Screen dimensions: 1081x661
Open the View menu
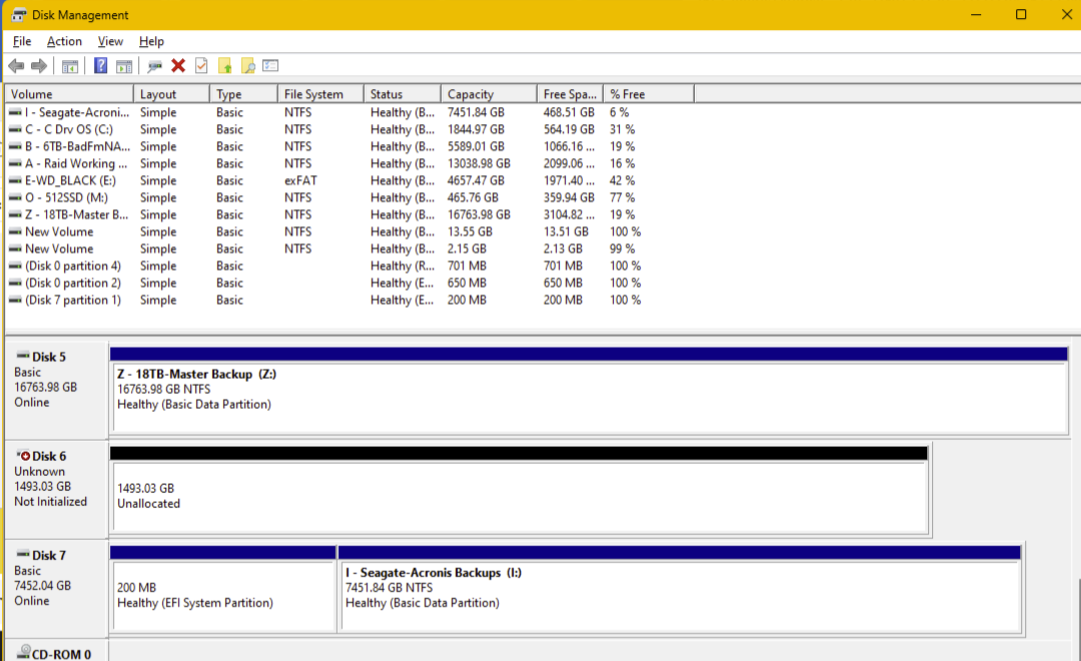coord(110,41)
